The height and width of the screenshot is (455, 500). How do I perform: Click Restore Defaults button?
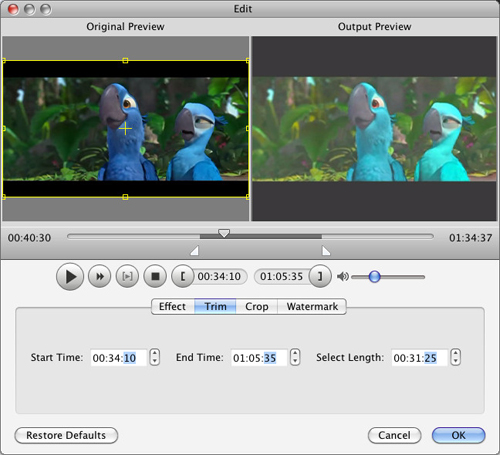point(66,435)
